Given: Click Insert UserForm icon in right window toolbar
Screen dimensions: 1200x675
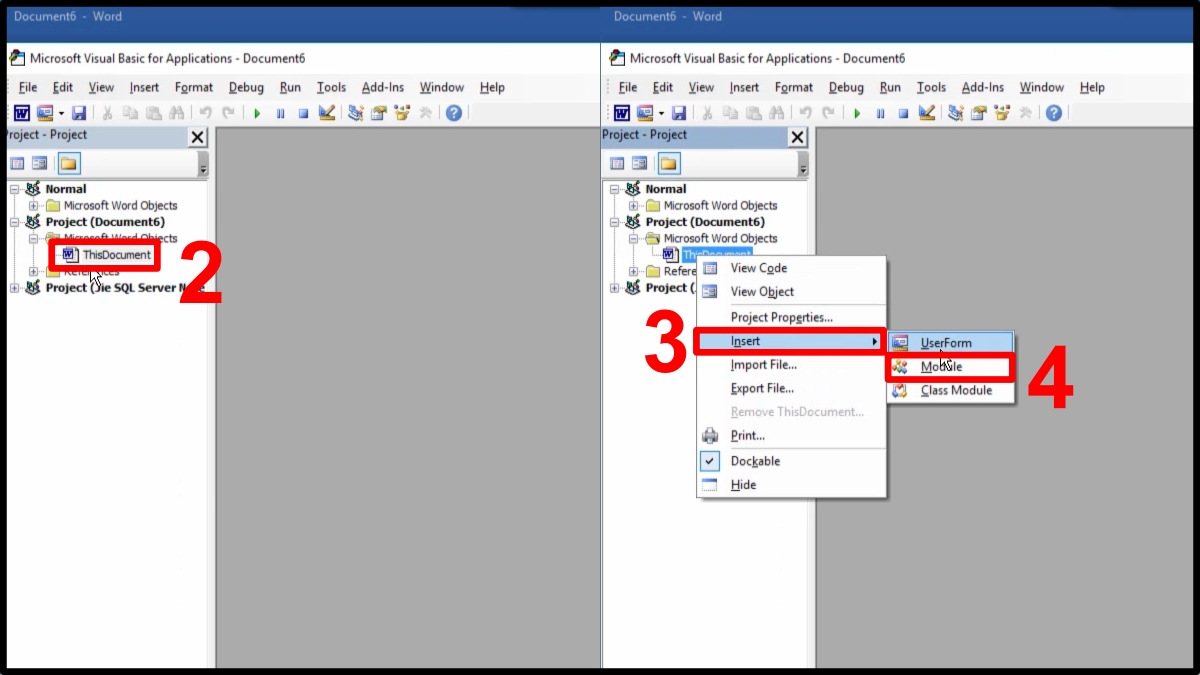Looking at the screenshot, I should (x=645, y=113).
